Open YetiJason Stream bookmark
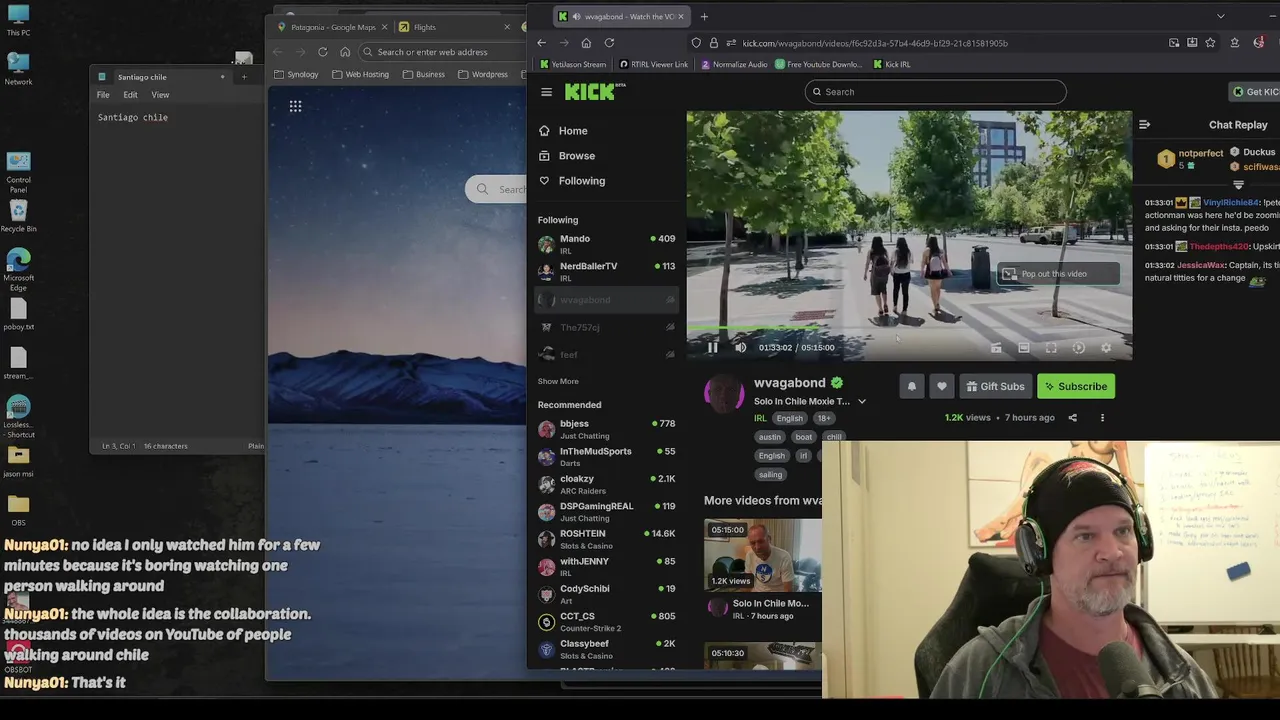The image size is (1280, 720). 572,64
